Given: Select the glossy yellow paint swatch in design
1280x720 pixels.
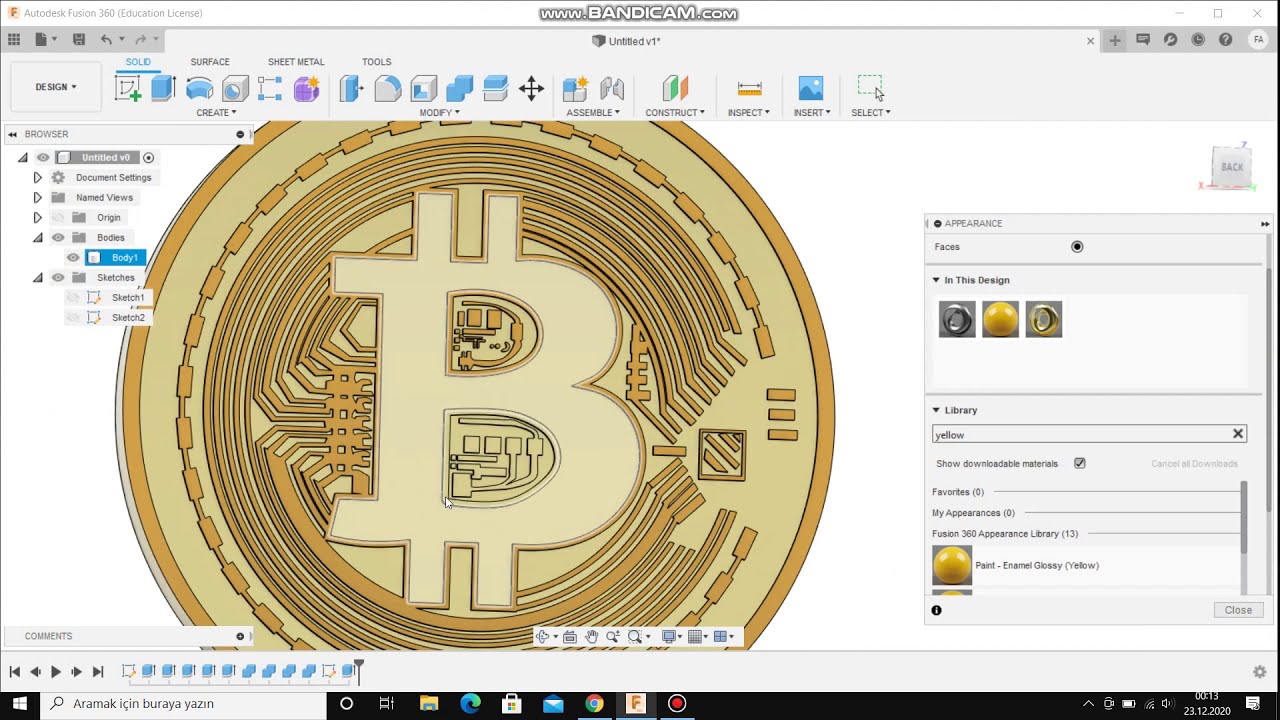Looking at the screenshot, I should coord(1000,319).
